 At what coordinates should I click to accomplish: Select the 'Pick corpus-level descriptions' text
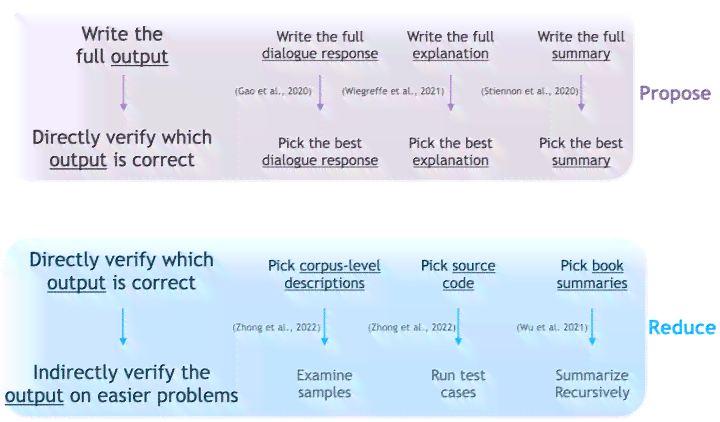pyautogui.click(x=324, y=274)
